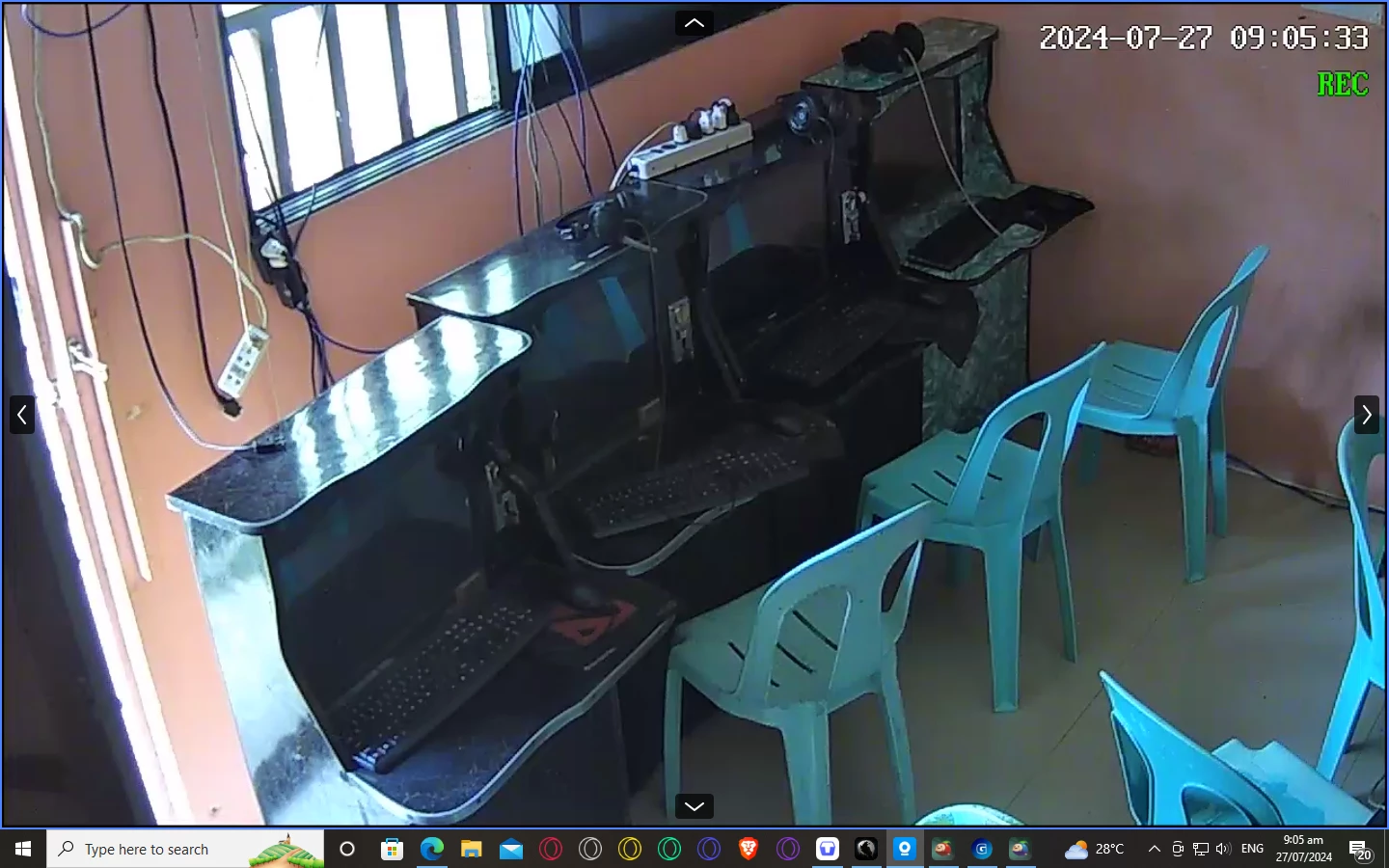
Task: Click the taskbar search box
Action: 185,849
